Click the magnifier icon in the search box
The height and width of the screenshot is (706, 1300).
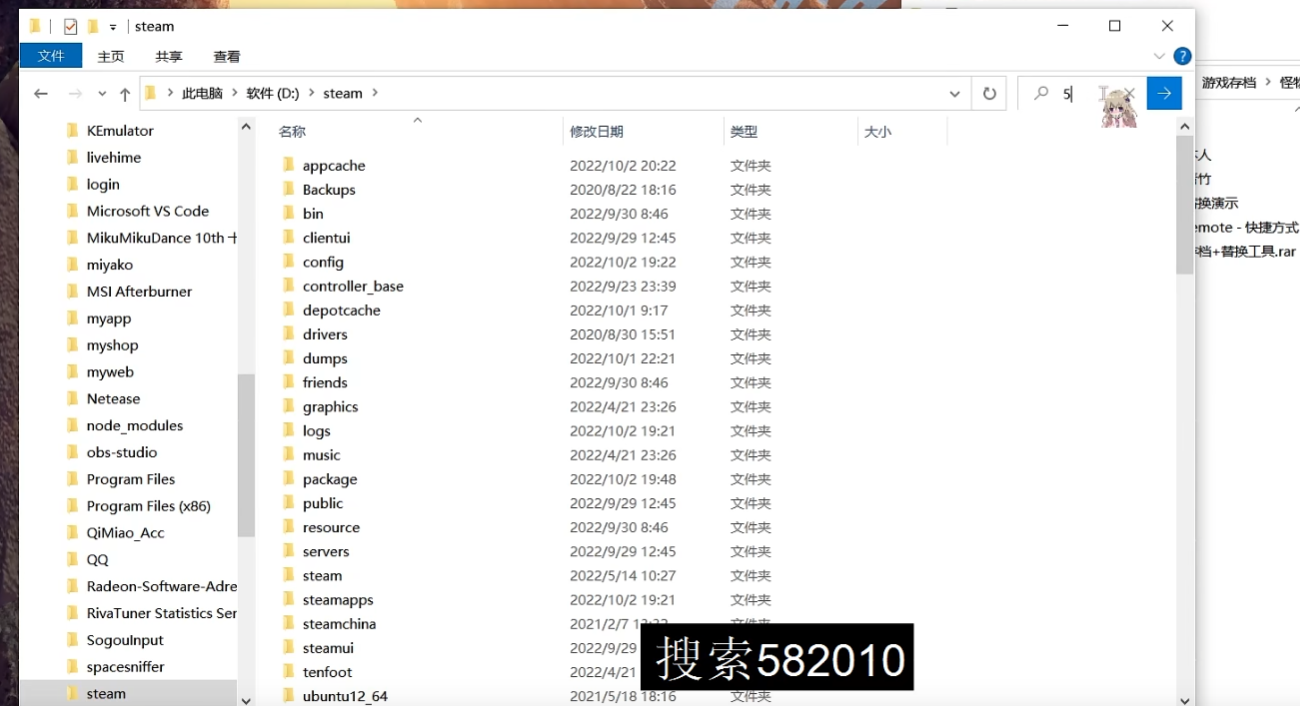1041,93
